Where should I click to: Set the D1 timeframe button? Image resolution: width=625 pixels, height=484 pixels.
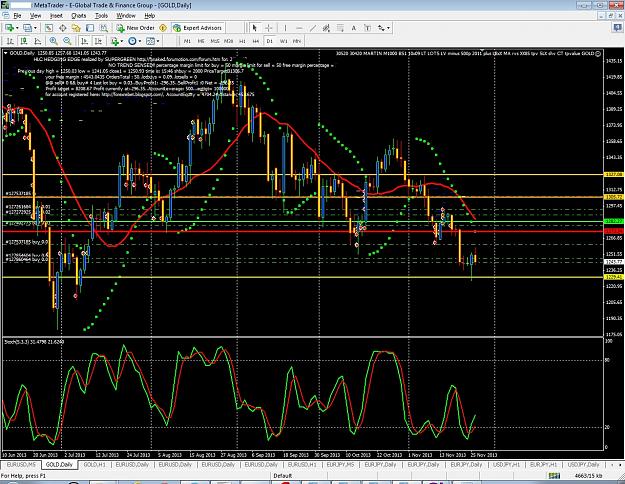[270, 41]
